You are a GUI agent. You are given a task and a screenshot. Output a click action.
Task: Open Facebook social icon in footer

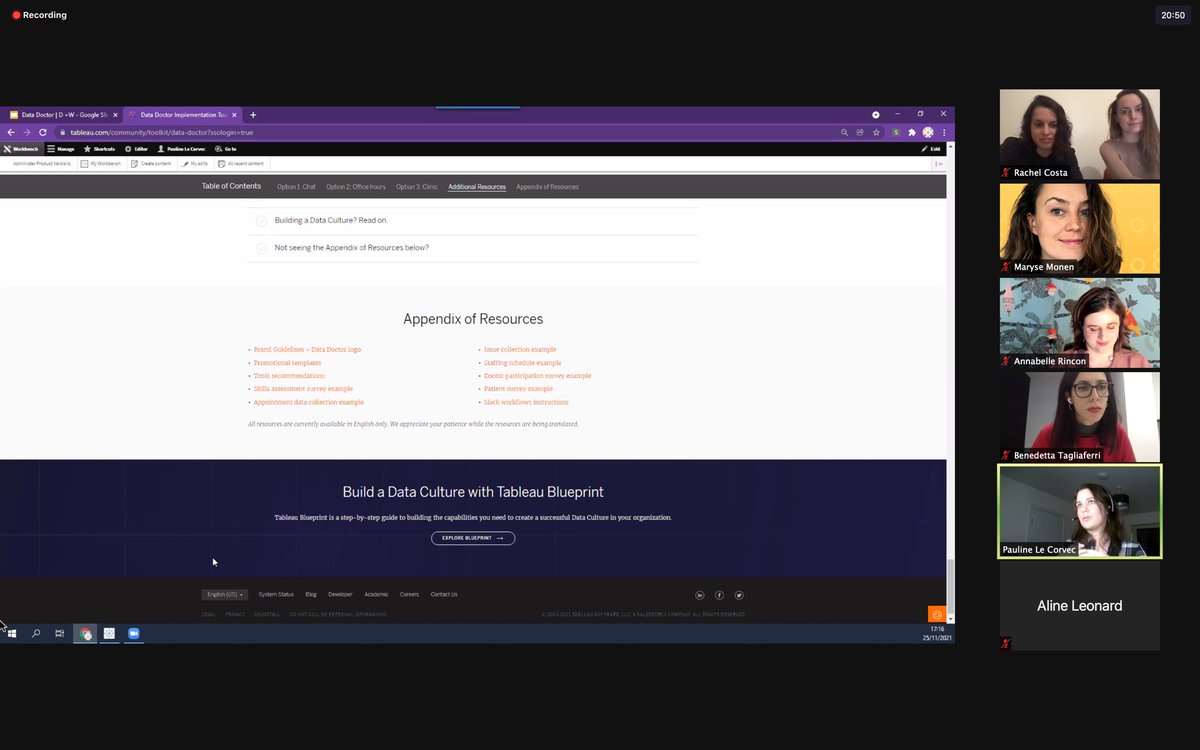(719, 595)
